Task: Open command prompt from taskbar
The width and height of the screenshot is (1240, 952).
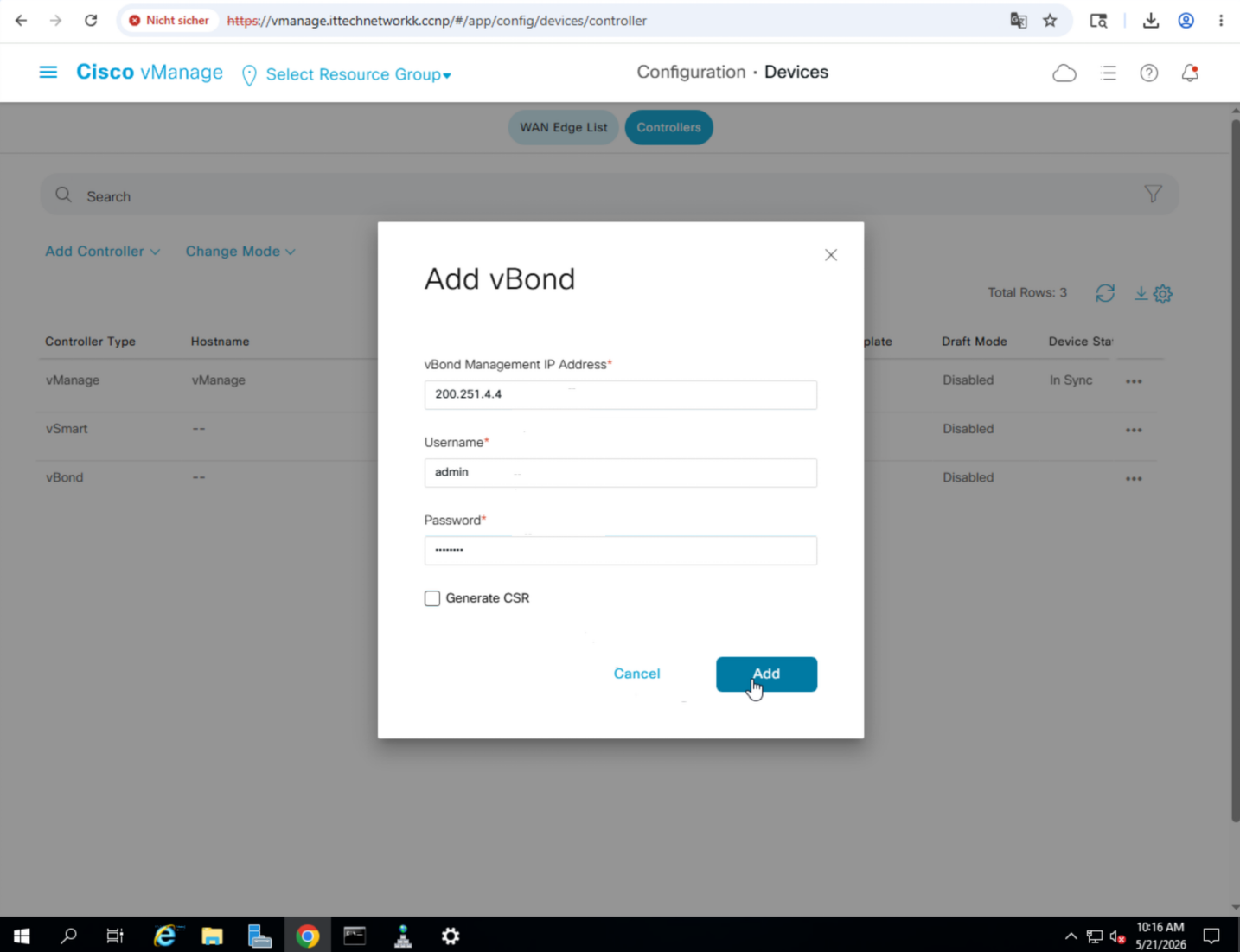Action: point(355,936)
